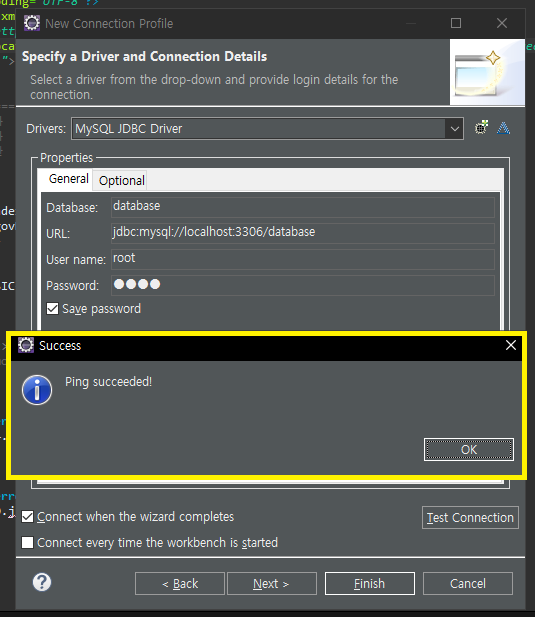535x617 pixels.
Task: Click the Test Connection button
Action: 470,517
